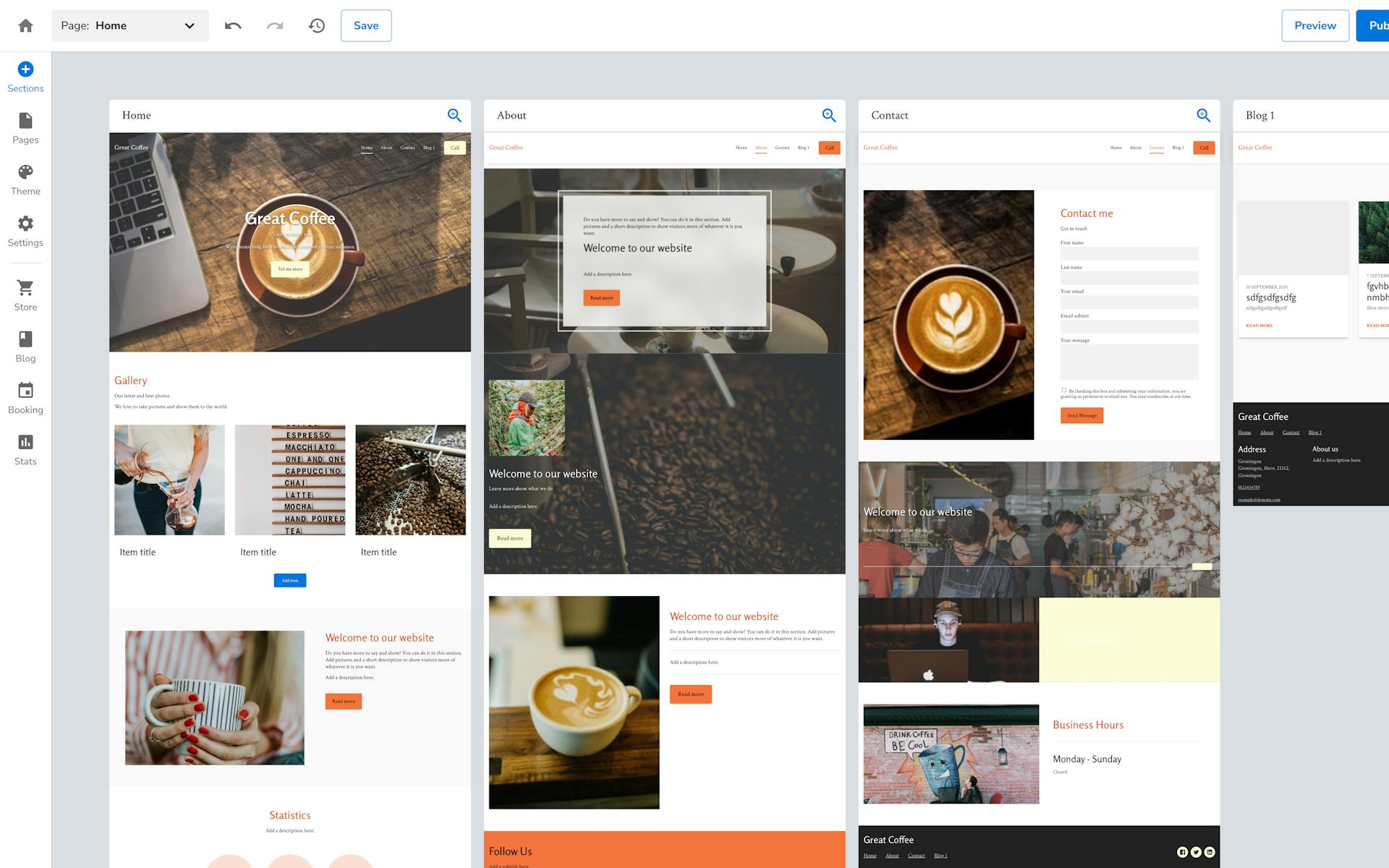Open the Pages panel in the sidebar
This screenshot has width=1389, height=868.
(25, 128)
